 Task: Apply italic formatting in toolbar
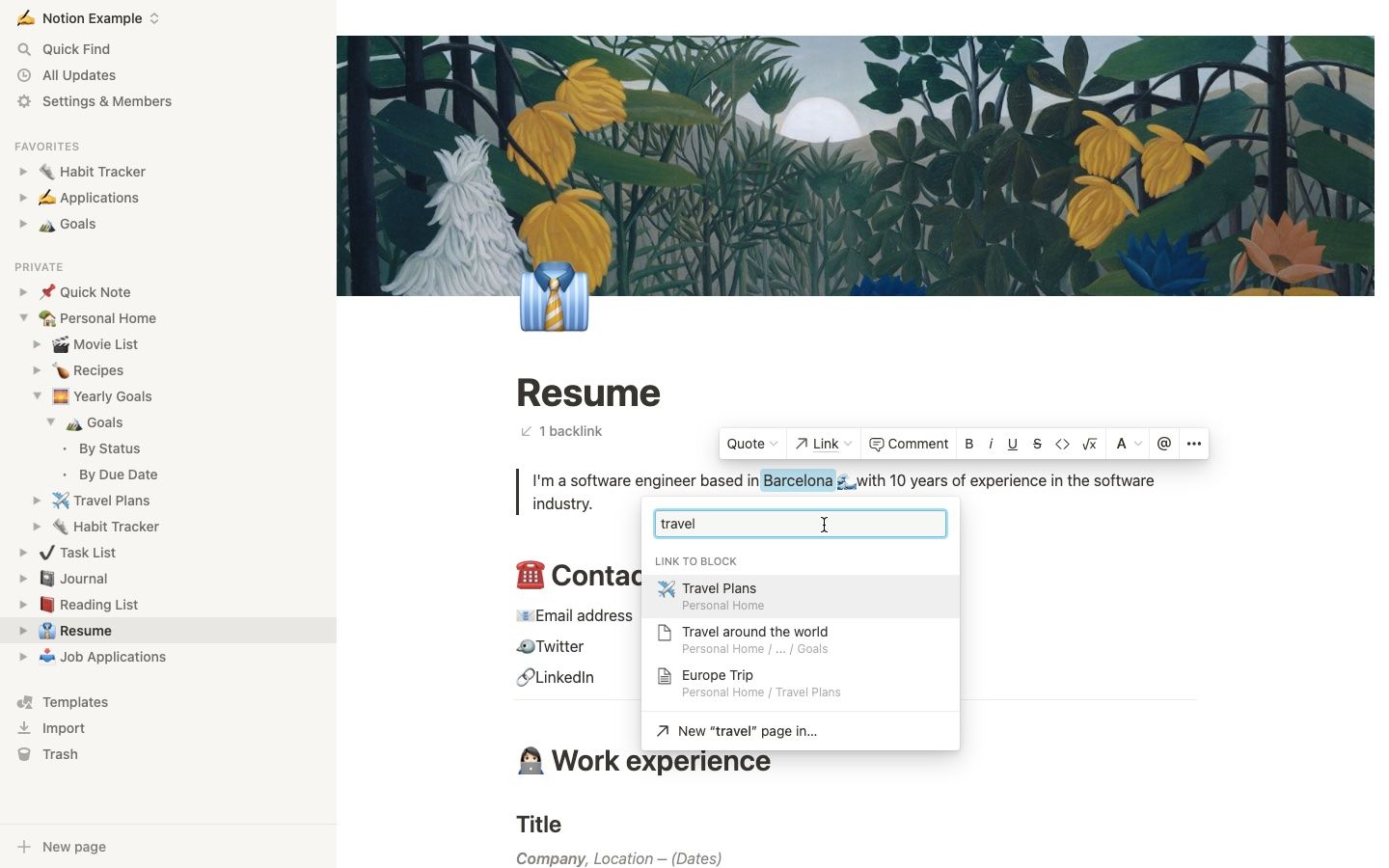pyautogui.click(x=991, y=444)
